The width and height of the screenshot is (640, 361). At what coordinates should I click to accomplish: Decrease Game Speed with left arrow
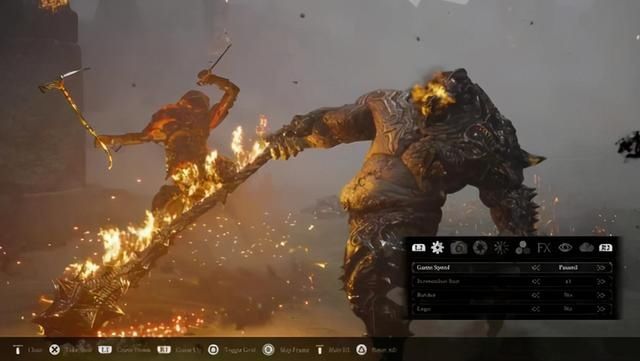536,268
